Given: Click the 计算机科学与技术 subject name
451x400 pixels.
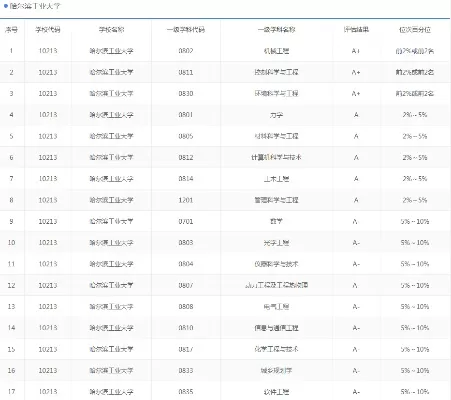Looking at the screenshot, I should tap(276, 158).
